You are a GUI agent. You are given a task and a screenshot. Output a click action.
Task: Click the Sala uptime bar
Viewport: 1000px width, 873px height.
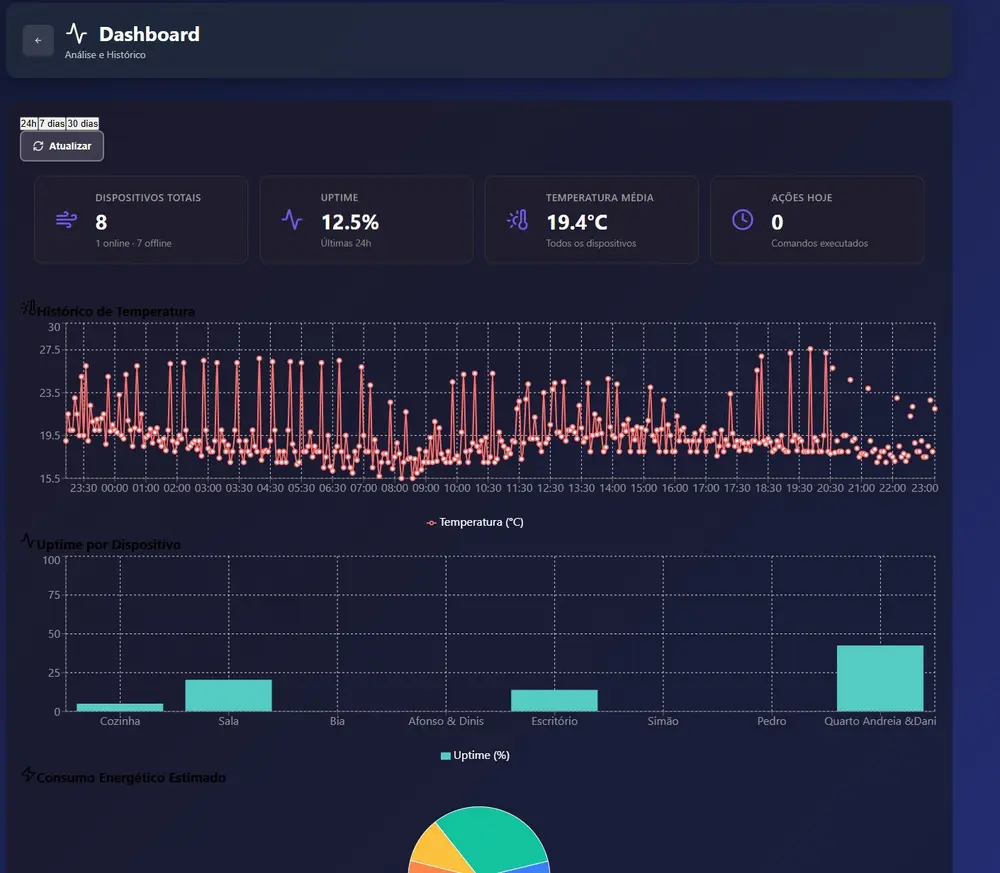[228, 695]
